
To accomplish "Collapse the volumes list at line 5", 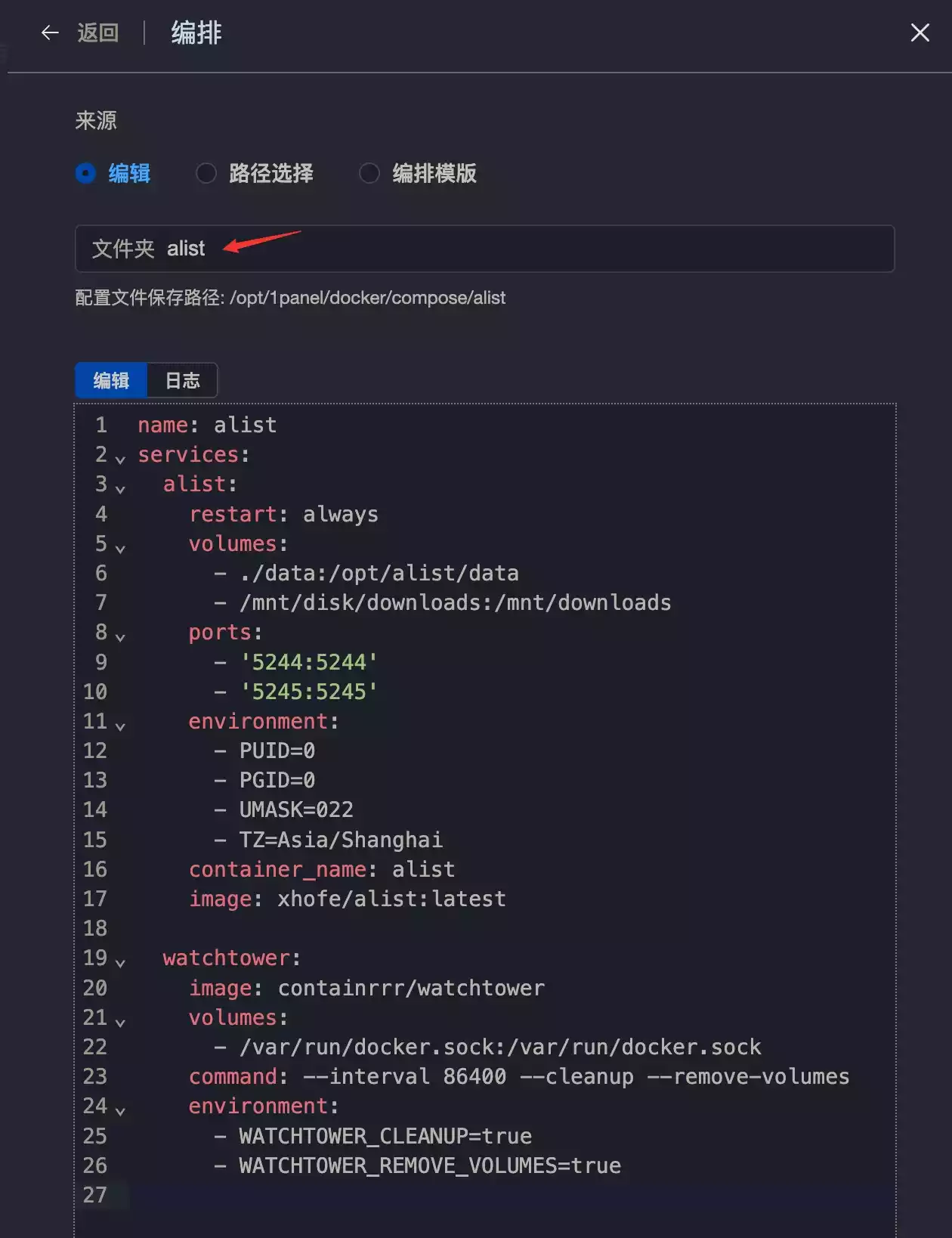I will click(120, 547).
